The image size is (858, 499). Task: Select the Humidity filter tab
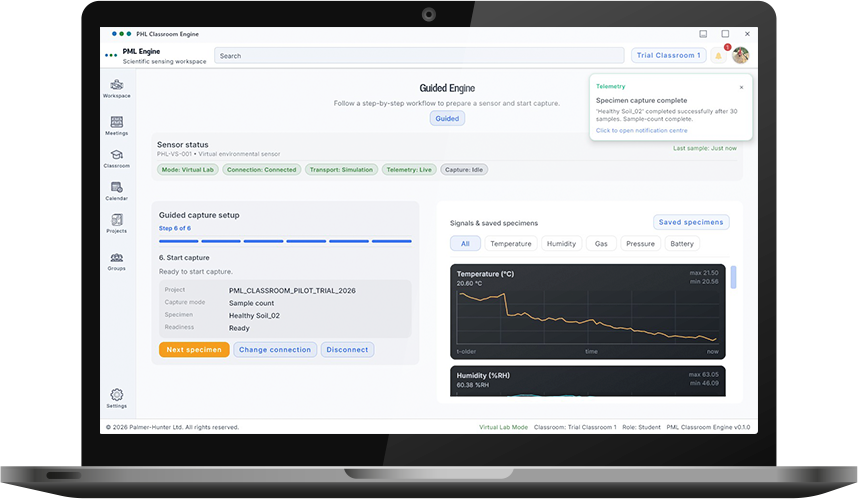pos(561,243)
